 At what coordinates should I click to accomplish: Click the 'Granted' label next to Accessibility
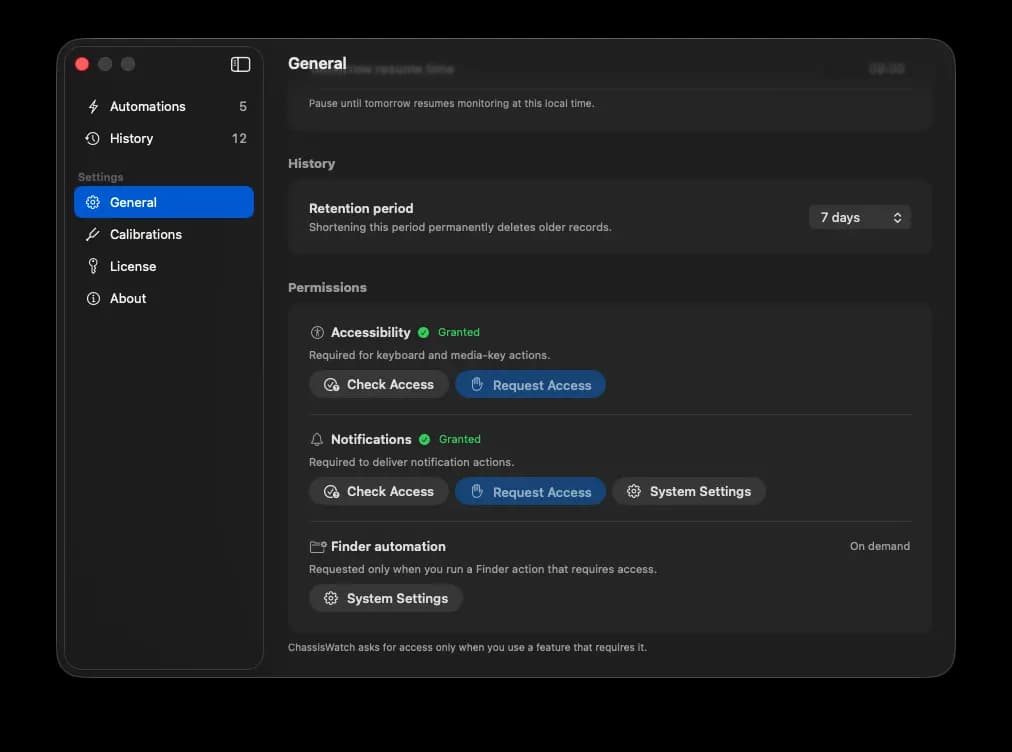[x=459, y=332]
